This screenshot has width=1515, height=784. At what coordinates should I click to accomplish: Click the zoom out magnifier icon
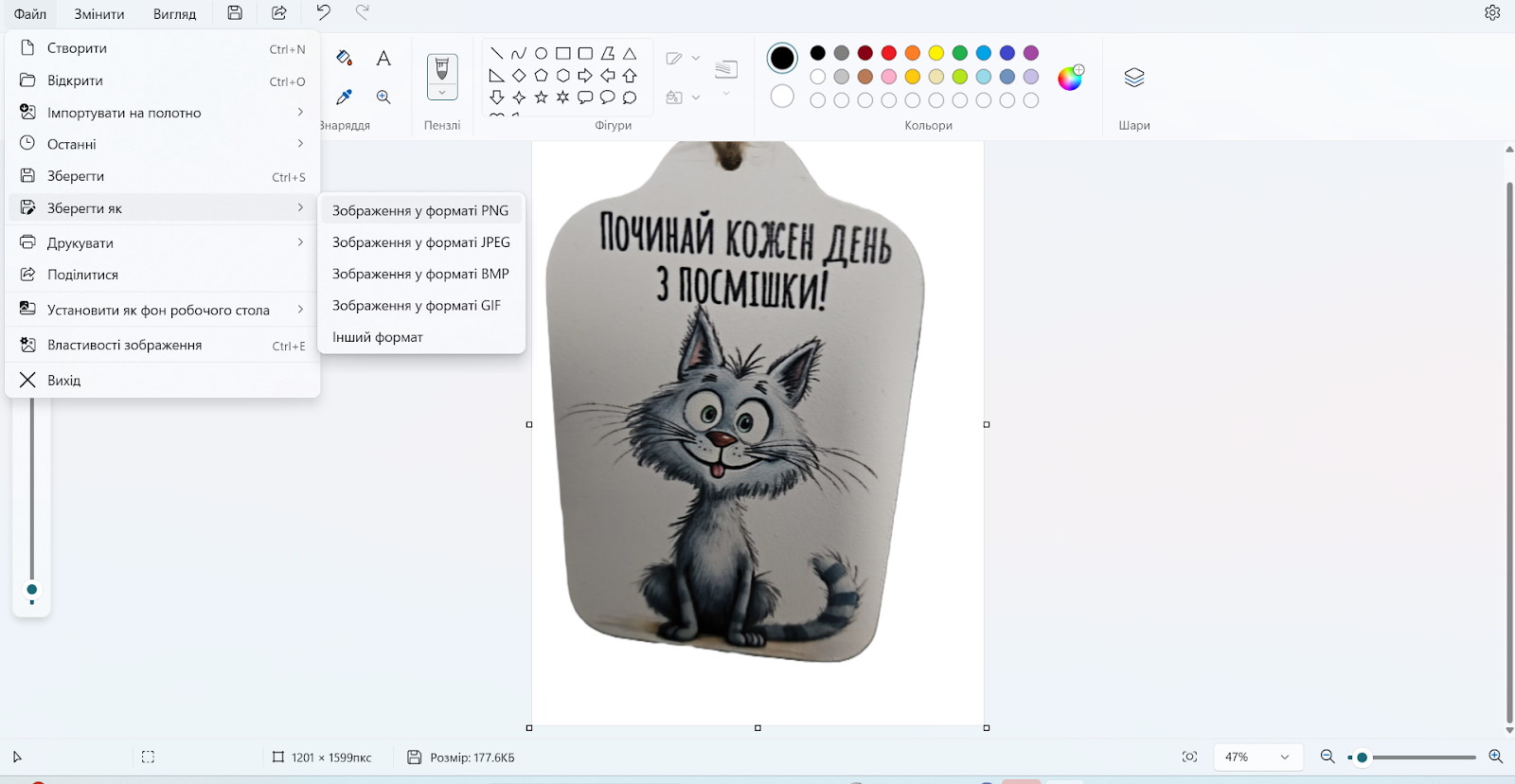point(1328,757)
